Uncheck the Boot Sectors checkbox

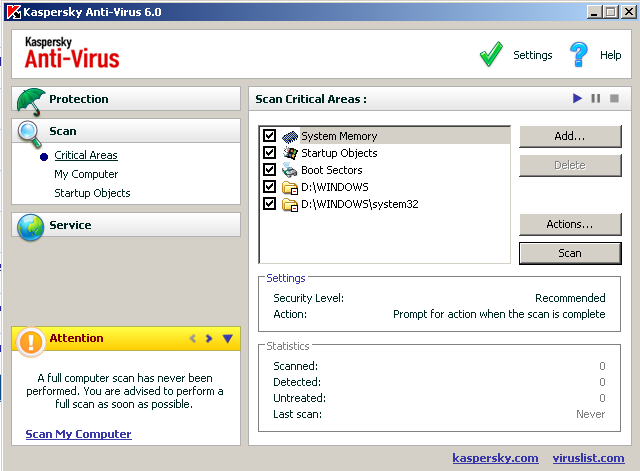[269, 169]
